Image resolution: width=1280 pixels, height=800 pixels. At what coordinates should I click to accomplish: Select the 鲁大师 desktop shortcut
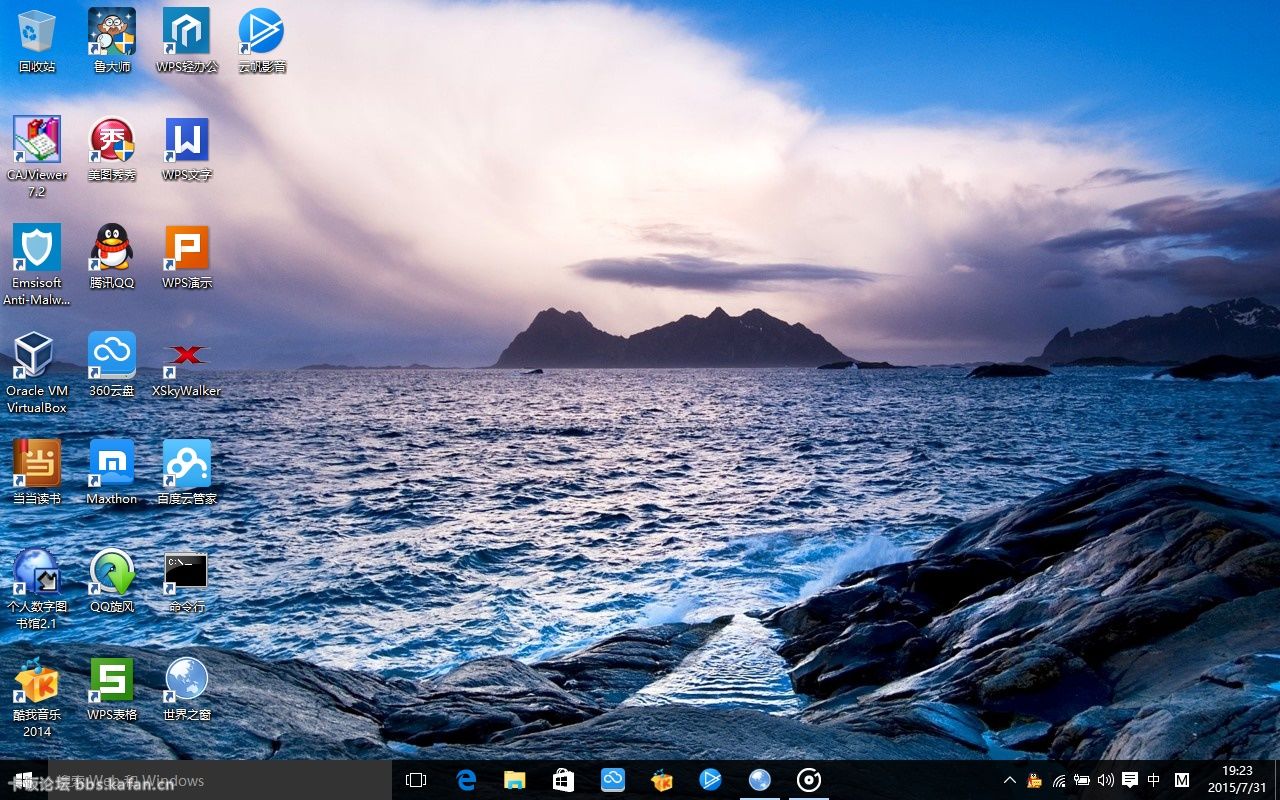click(x=112, y=41)
